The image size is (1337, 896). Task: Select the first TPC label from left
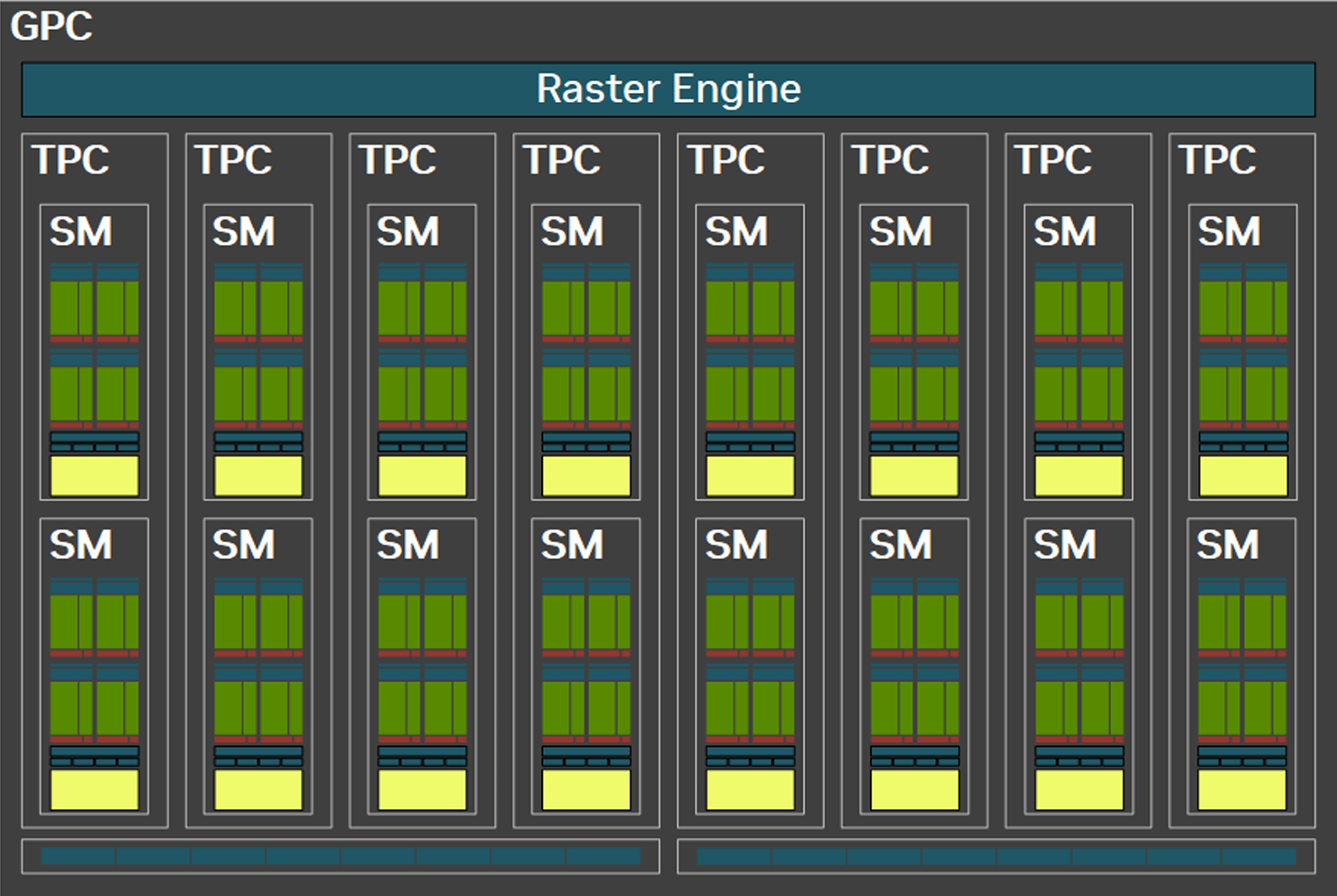(71, 161)
